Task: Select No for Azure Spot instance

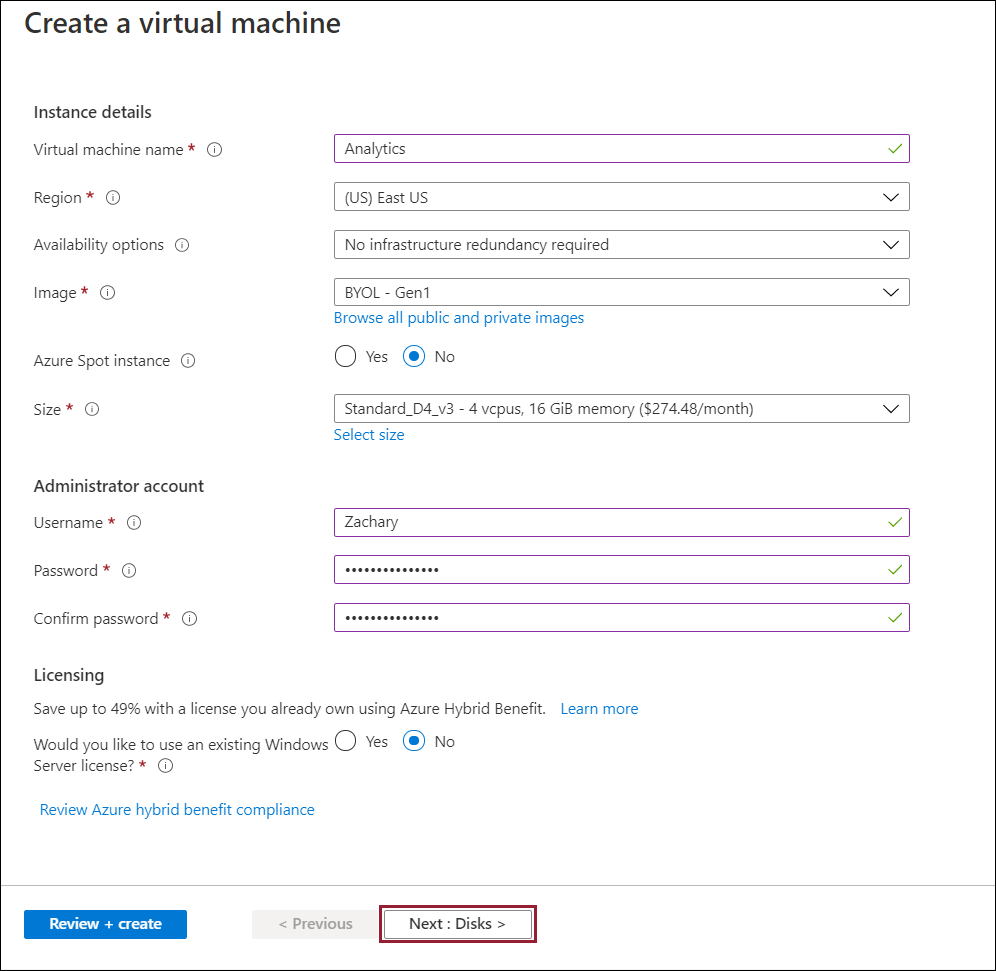Action: coord(414,357)
